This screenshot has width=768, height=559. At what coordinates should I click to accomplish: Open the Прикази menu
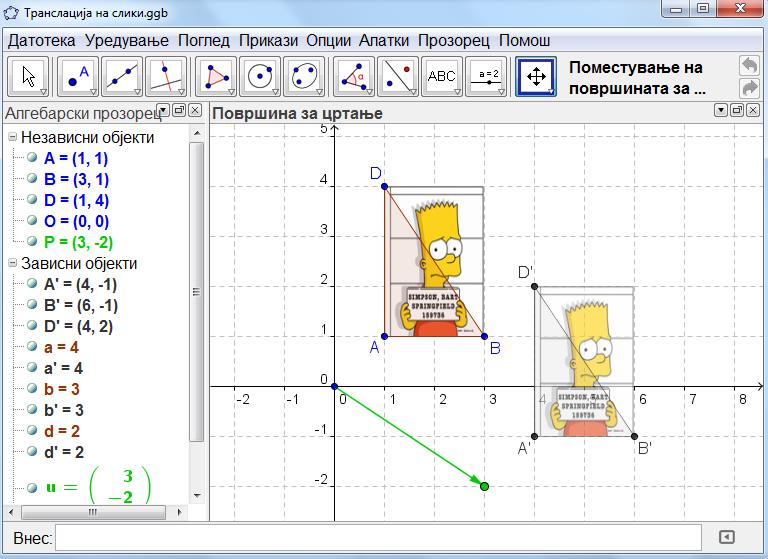click(268, 40)
